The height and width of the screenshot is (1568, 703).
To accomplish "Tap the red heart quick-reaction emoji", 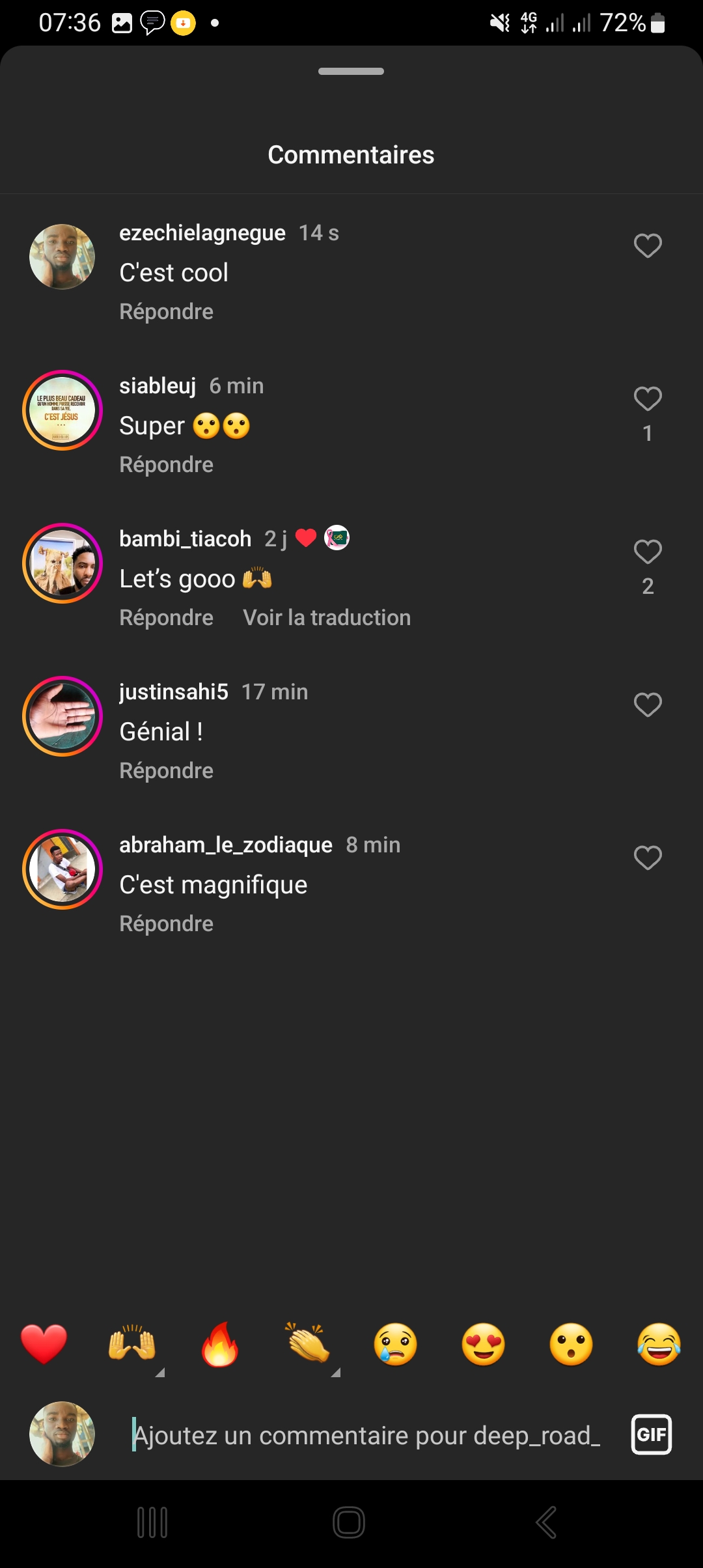I will (x=44, y=1345).
